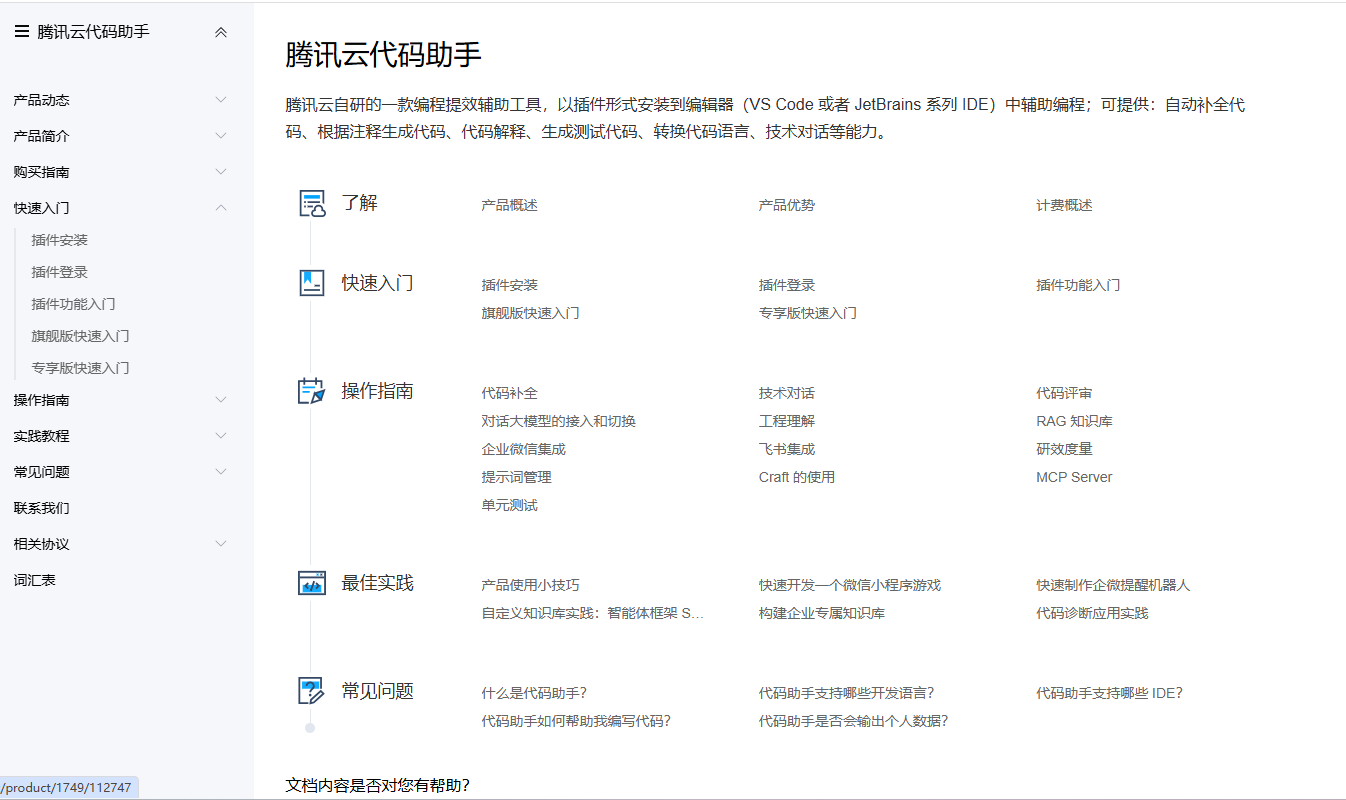1346x800 pixels.
Task: Open 插件安装 link in main content
Action: (x=510, y=285)
